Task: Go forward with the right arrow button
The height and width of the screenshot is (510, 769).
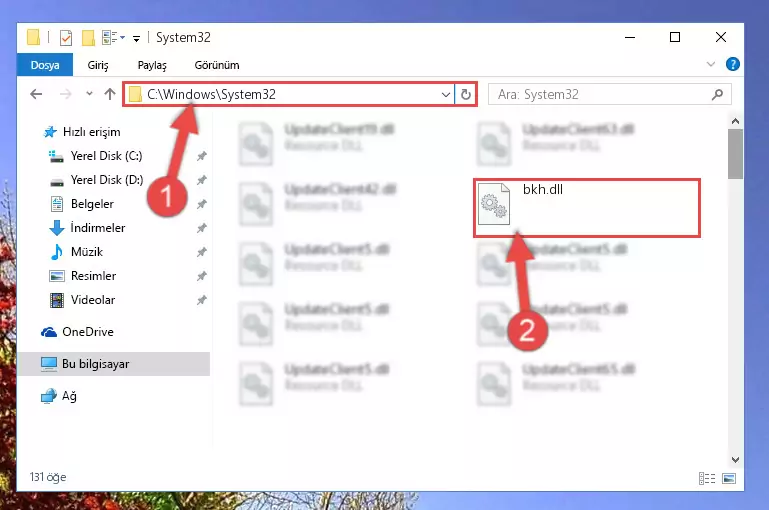Action: pos(65,94)
